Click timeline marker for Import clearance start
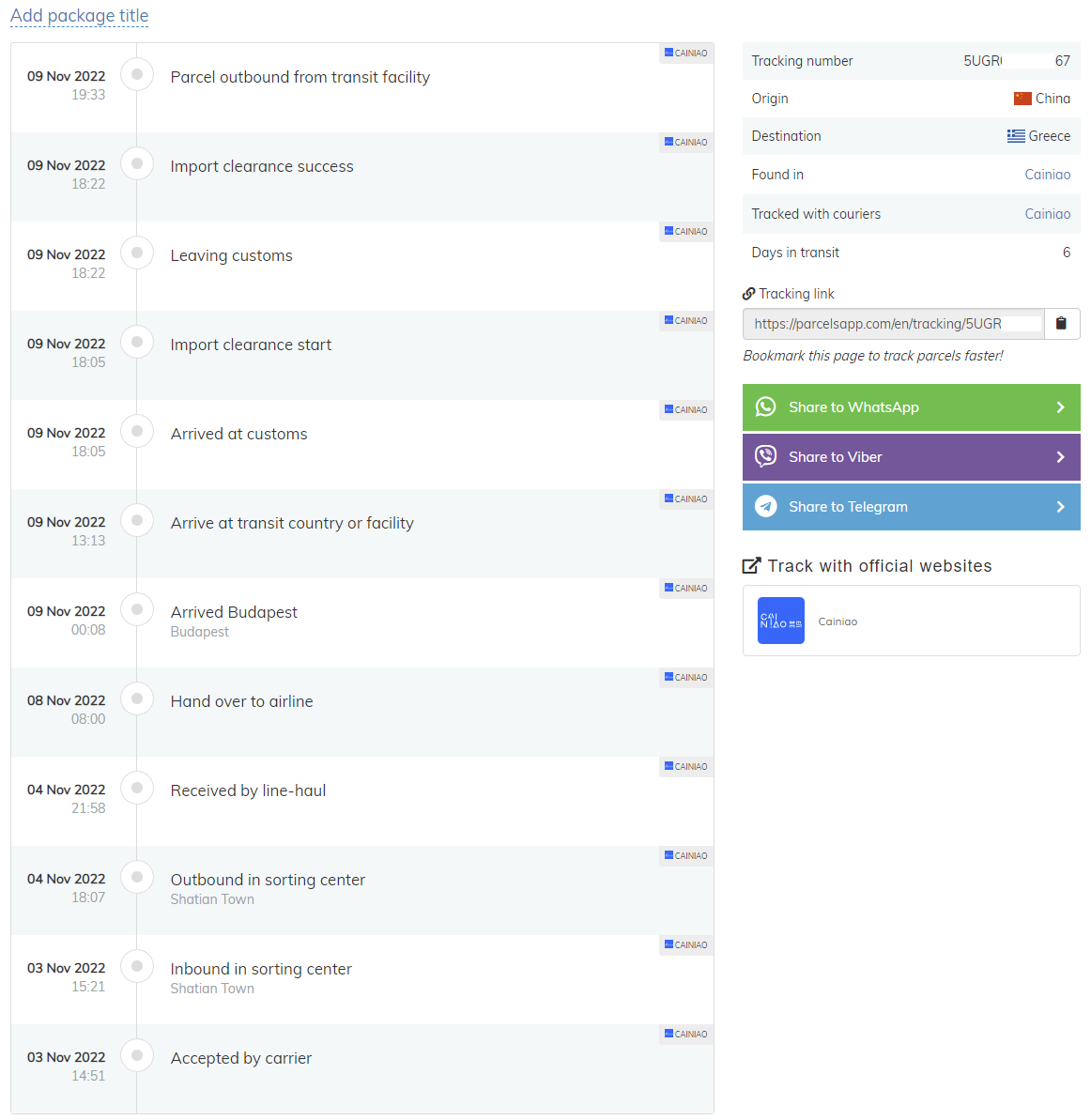Image resolution: width=1091 pixels, height=1120 pixels. 137,342
